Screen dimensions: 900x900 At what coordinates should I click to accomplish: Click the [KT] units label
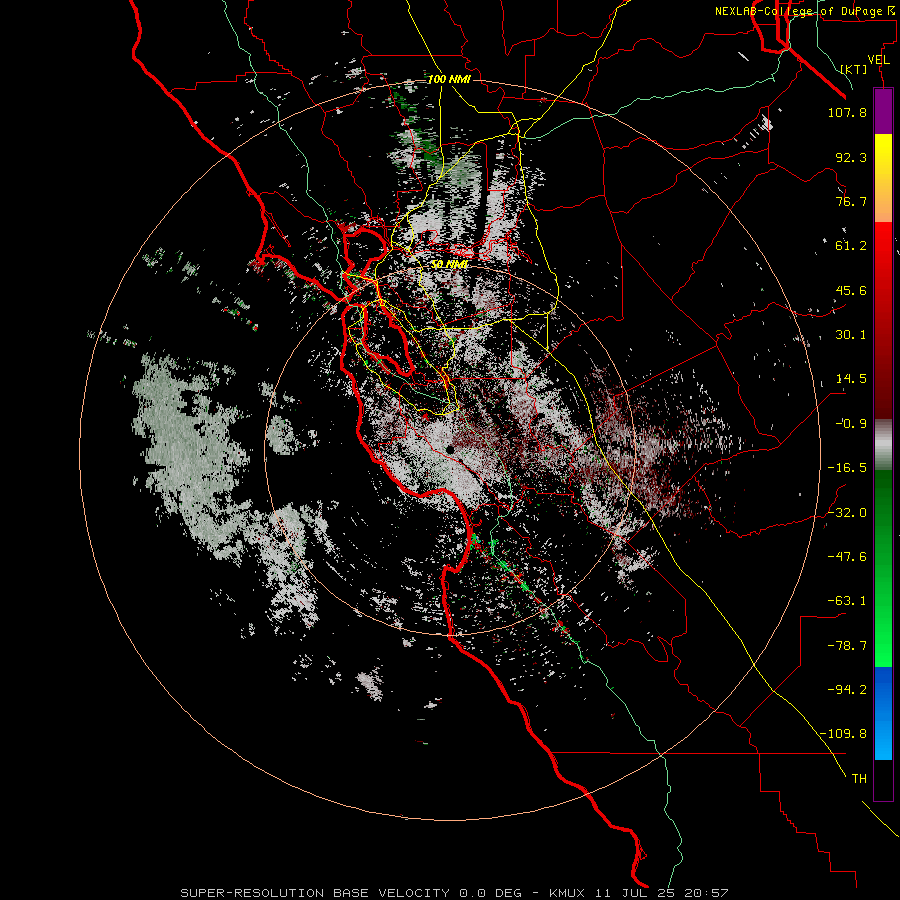coord(854,69)
